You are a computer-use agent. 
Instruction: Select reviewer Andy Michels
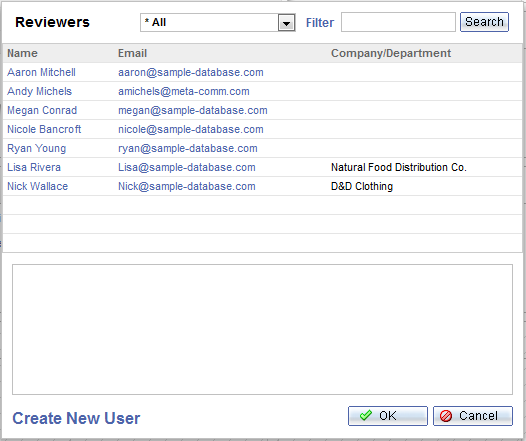[40, 91]
